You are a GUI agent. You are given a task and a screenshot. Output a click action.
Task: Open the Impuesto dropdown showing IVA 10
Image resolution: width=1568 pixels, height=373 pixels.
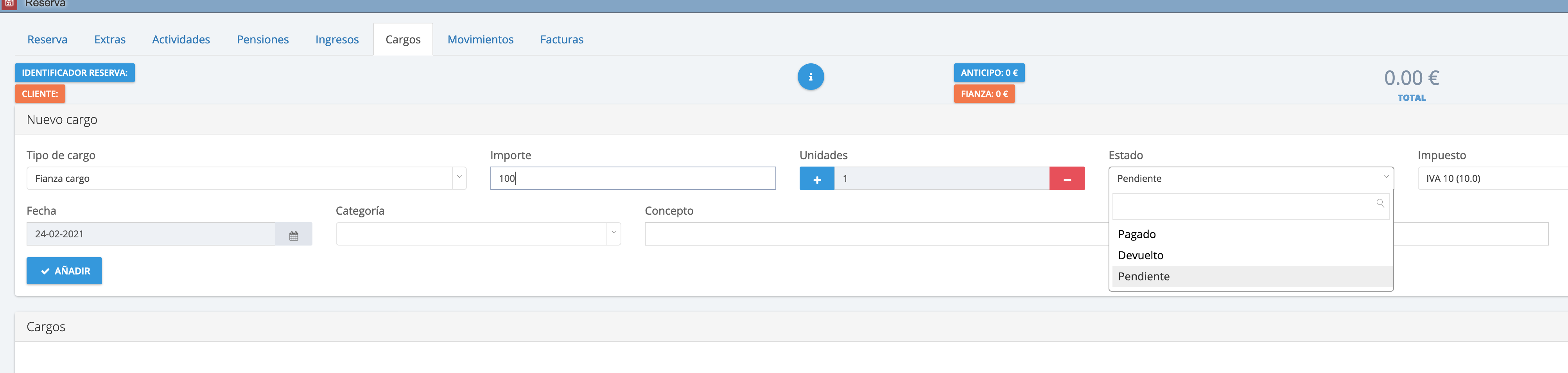[x=1493, y=179]
